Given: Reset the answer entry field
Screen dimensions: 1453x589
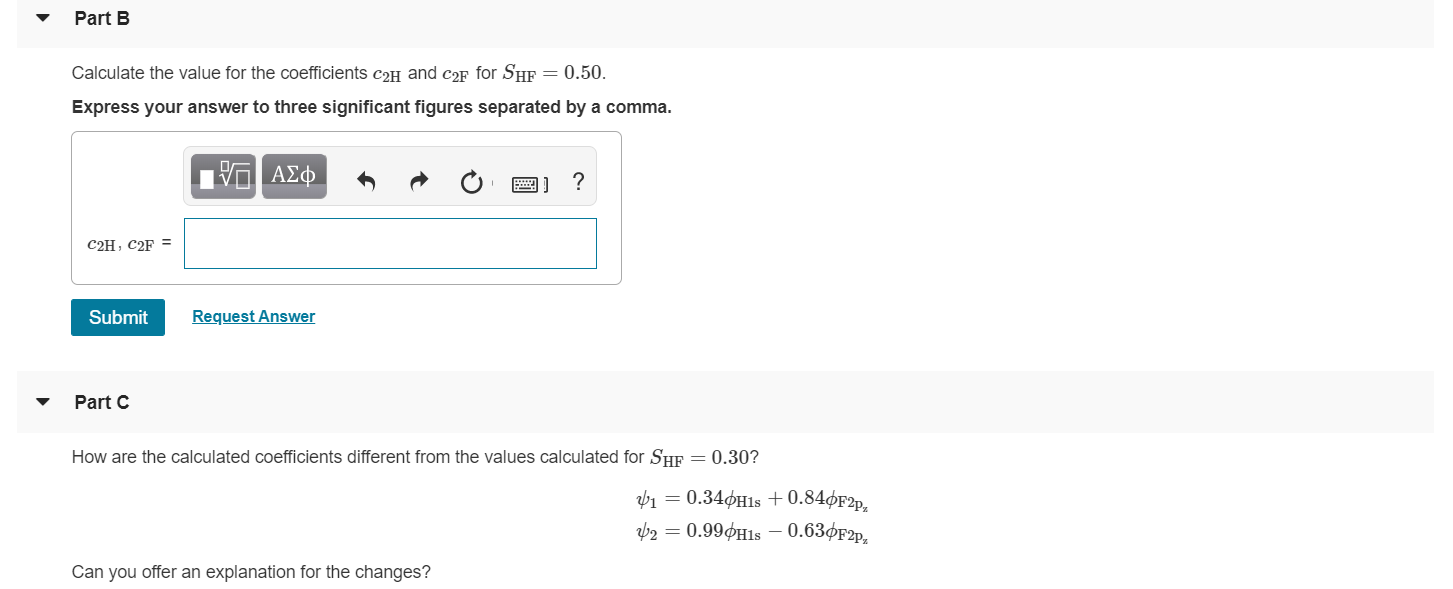Looking at the screenshot, I should (x=470, y=181).
